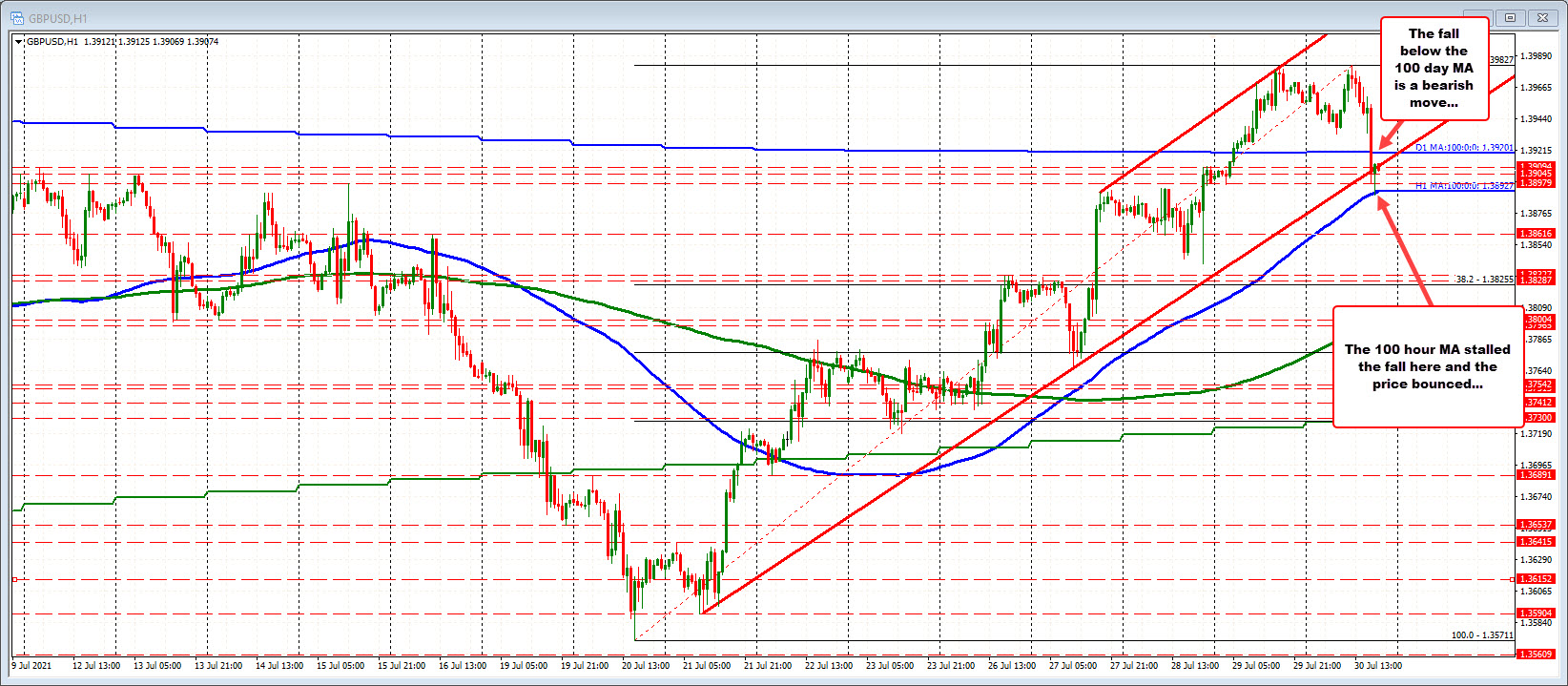Select the '100 day MA is a bearish move' annotation
The width and height of the screenshot is (1568, 686).
click(x=1434, y=68)
